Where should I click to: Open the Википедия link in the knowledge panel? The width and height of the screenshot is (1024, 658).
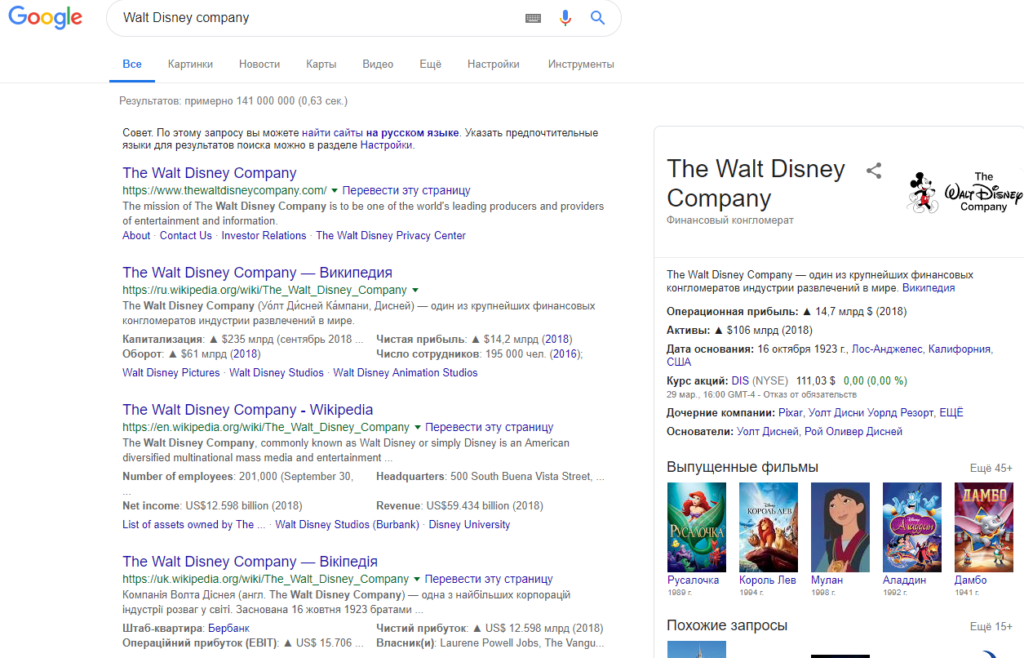(x=928, y=288)
